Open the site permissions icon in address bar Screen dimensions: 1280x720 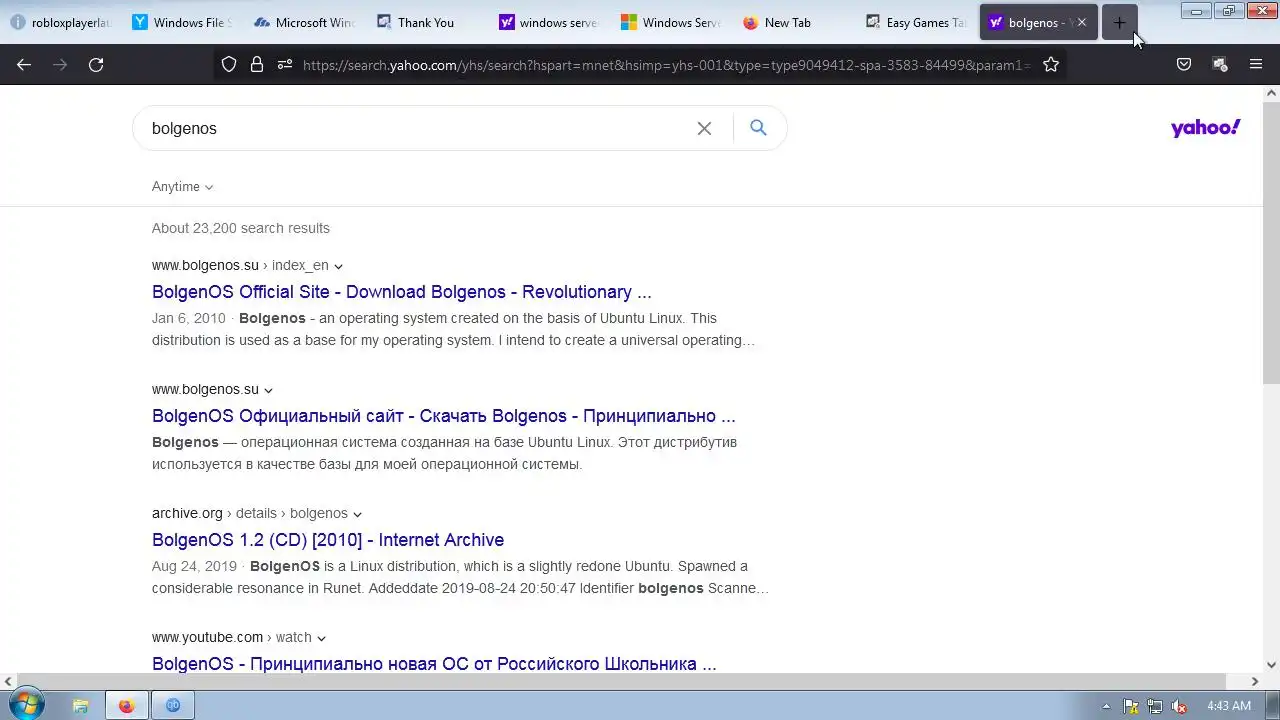285,64
